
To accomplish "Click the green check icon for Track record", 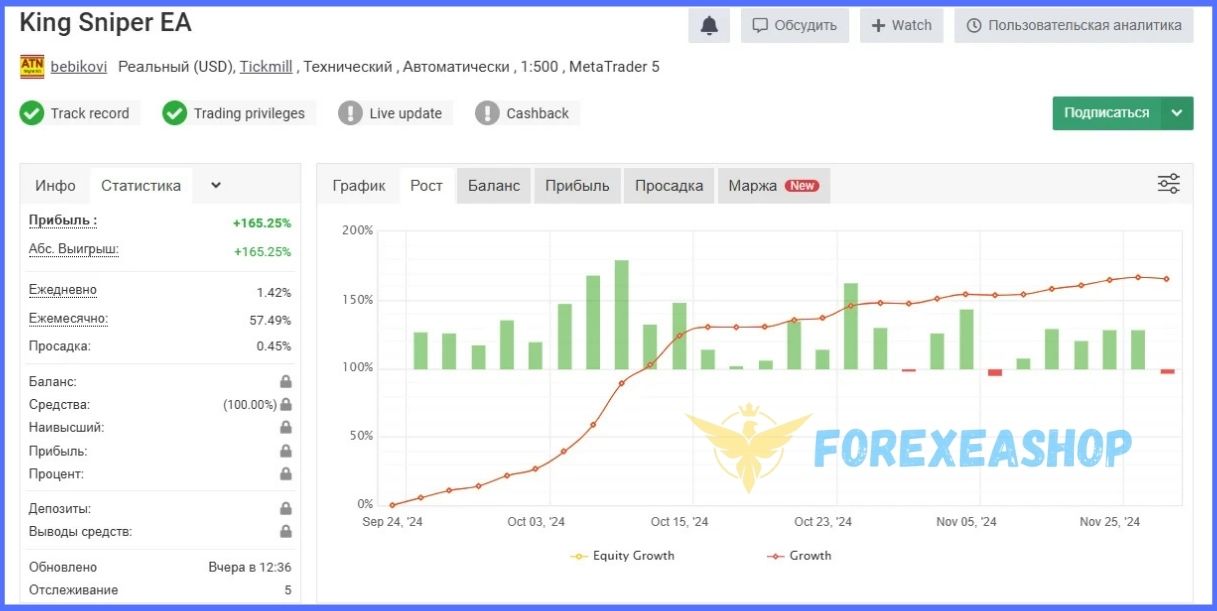I will point(32,113).
